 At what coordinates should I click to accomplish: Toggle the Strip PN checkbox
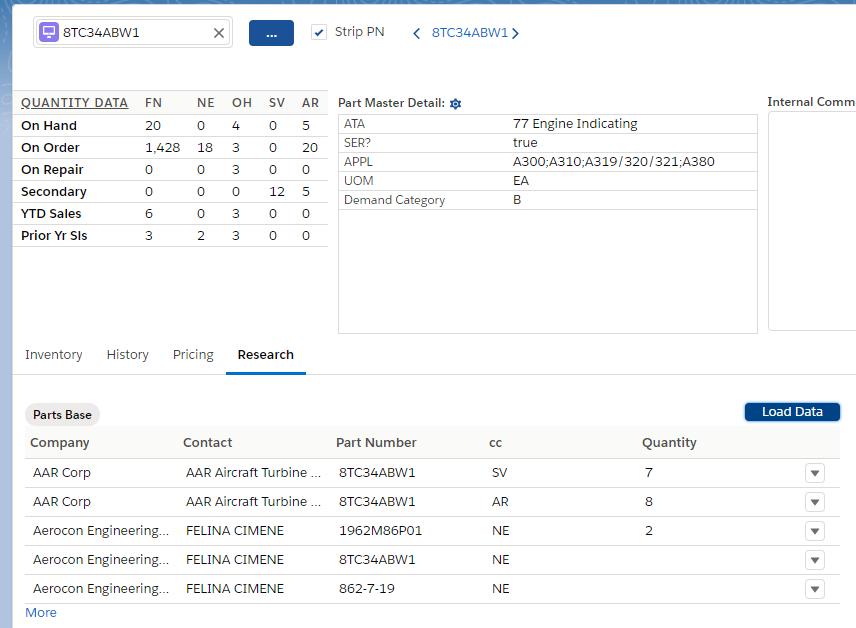(x=319, y=32)
